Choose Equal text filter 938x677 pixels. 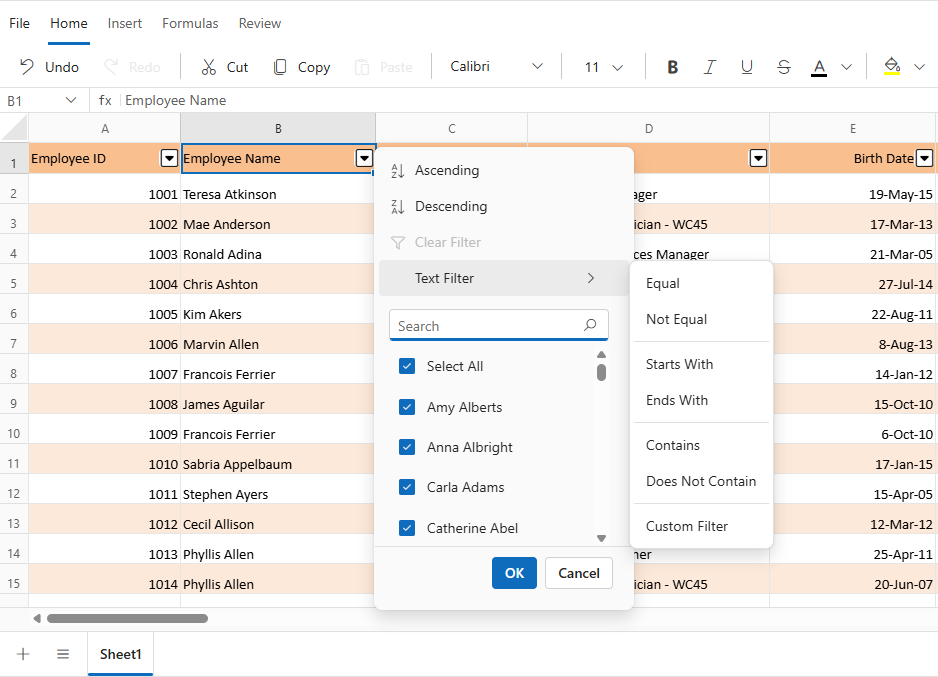point(701,283)
